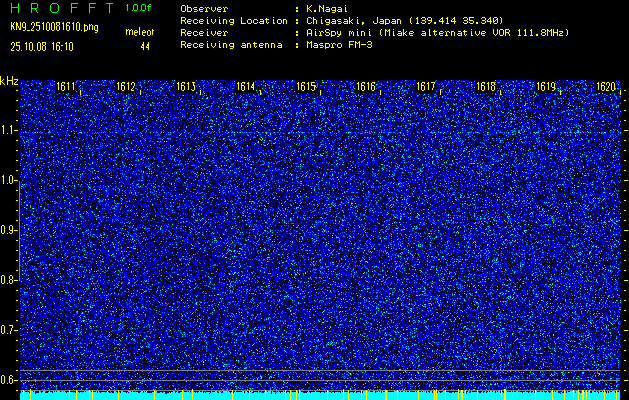The height and width of the screenshot is (400, 629).
Task: Click the 1.00f version label
Action: pos(138,8)
